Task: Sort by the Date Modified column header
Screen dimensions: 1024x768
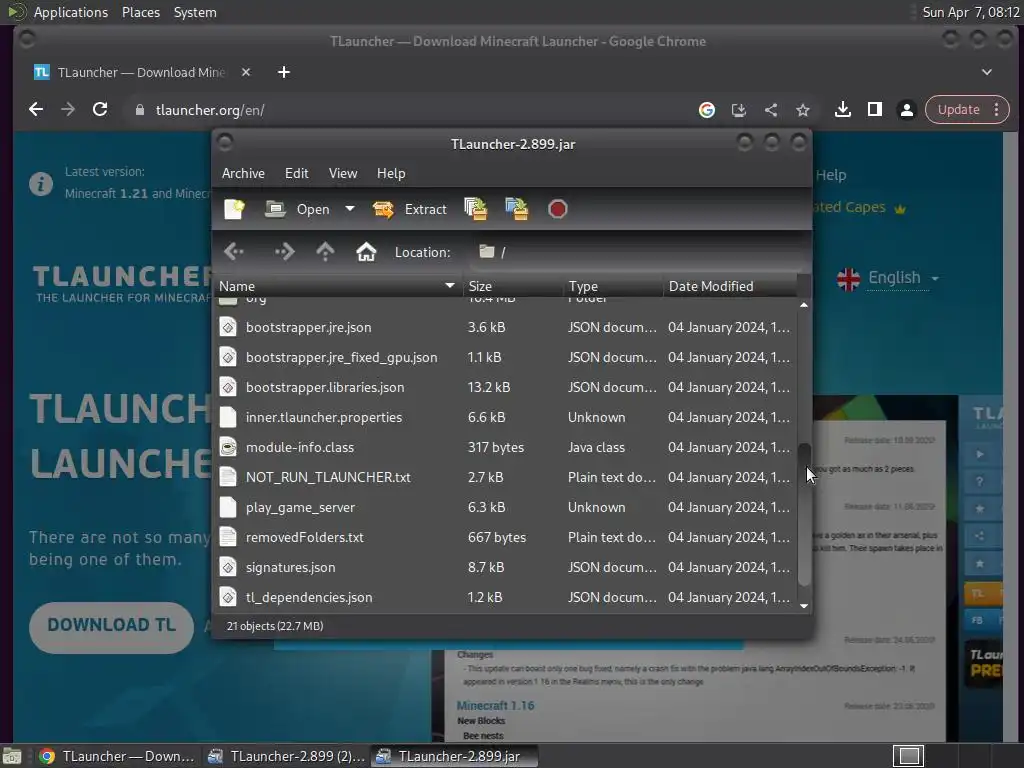Action: [730, 286]
